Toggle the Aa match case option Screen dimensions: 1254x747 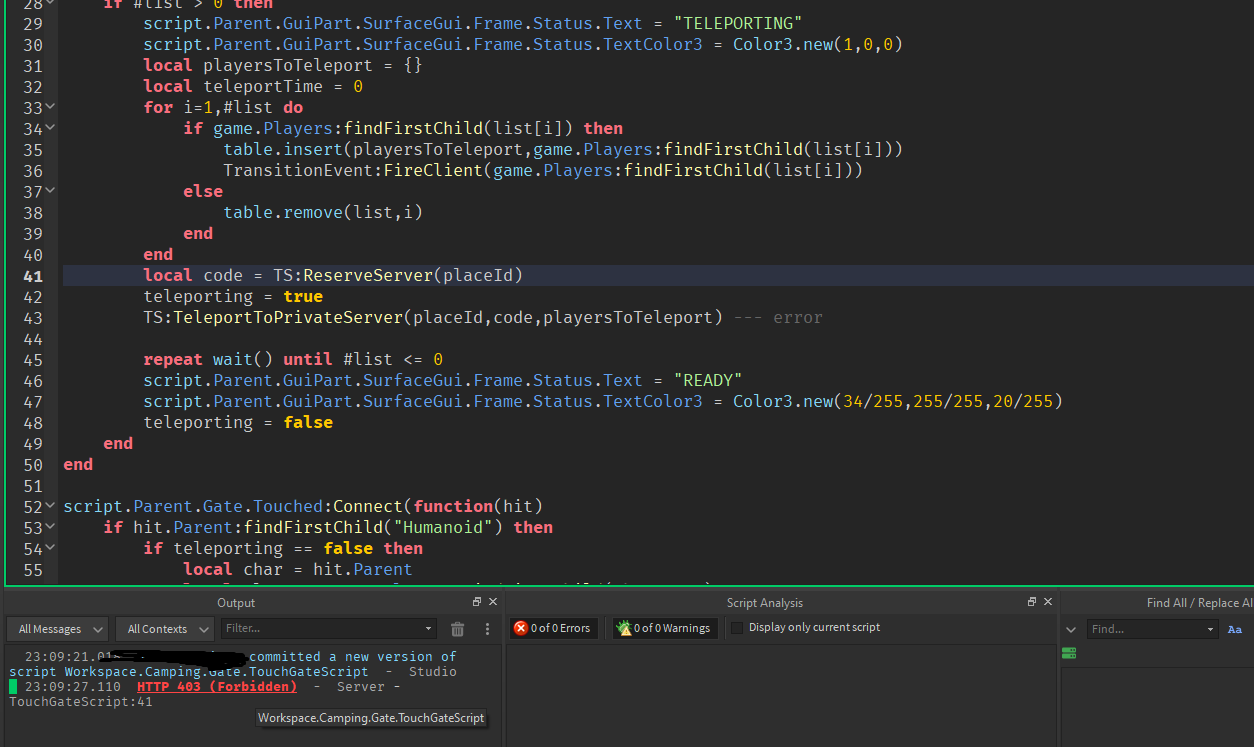pyautogui.click(x=1234, y=629)
